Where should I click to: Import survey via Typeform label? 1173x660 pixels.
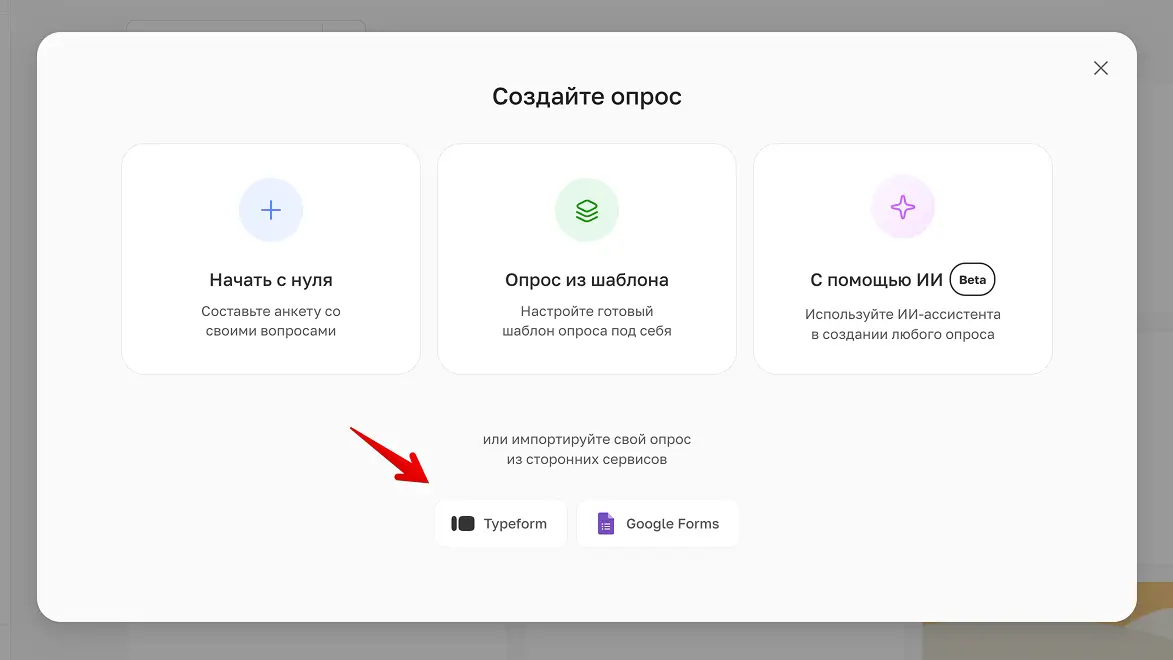pos(515,524)
